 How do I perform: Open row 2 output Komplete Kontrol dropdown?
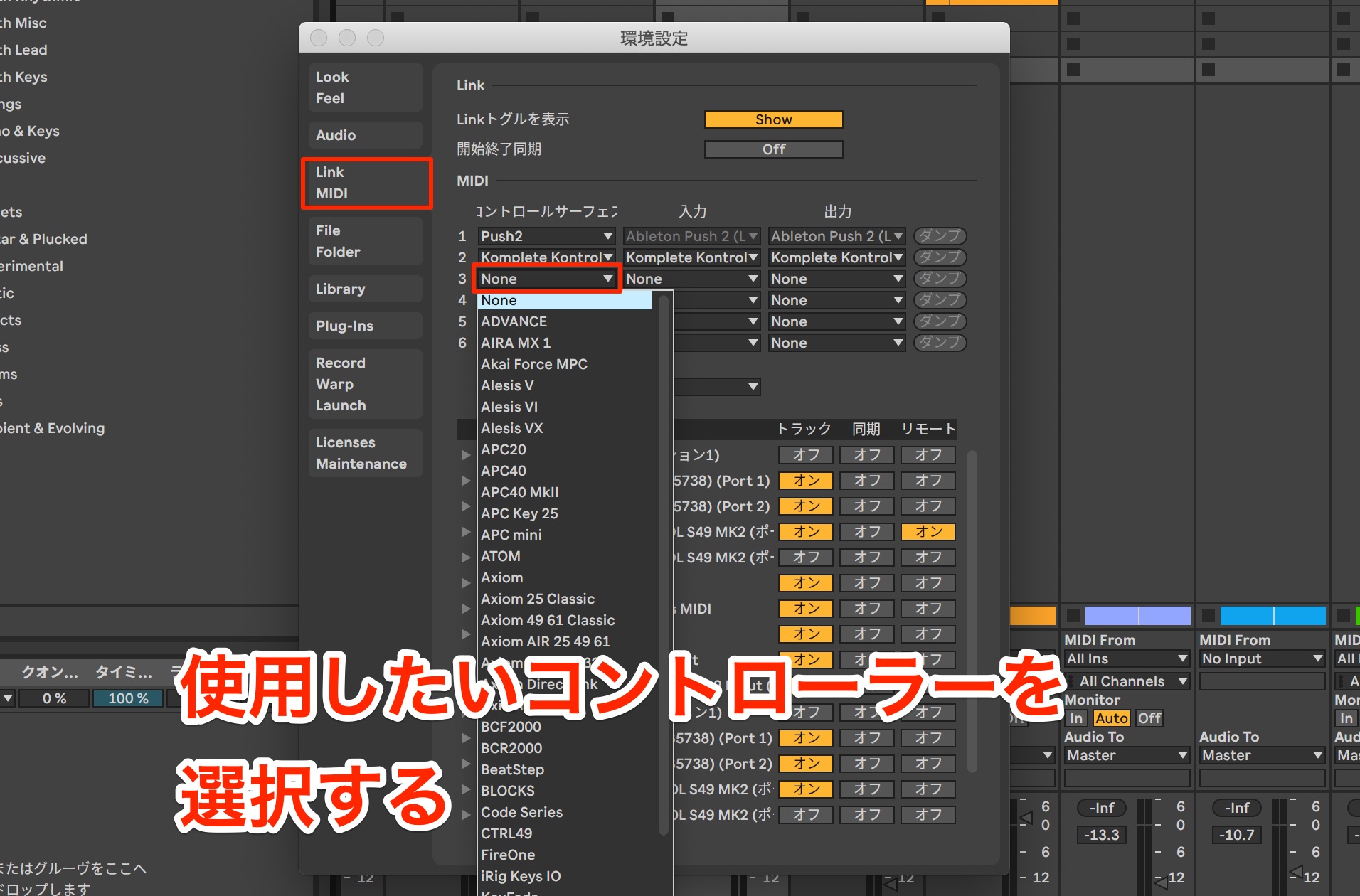pos(836,257)
